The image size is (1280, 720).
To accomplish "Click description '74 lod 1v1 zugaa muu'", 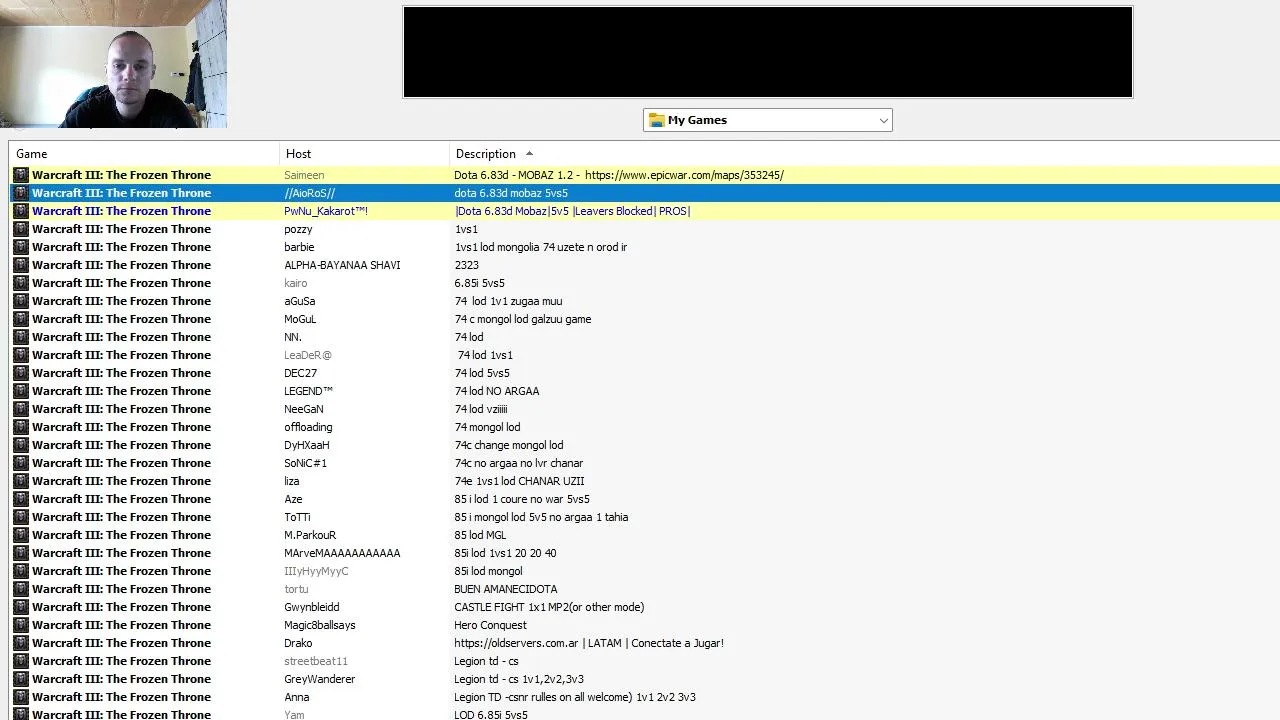I will point(508,301).
